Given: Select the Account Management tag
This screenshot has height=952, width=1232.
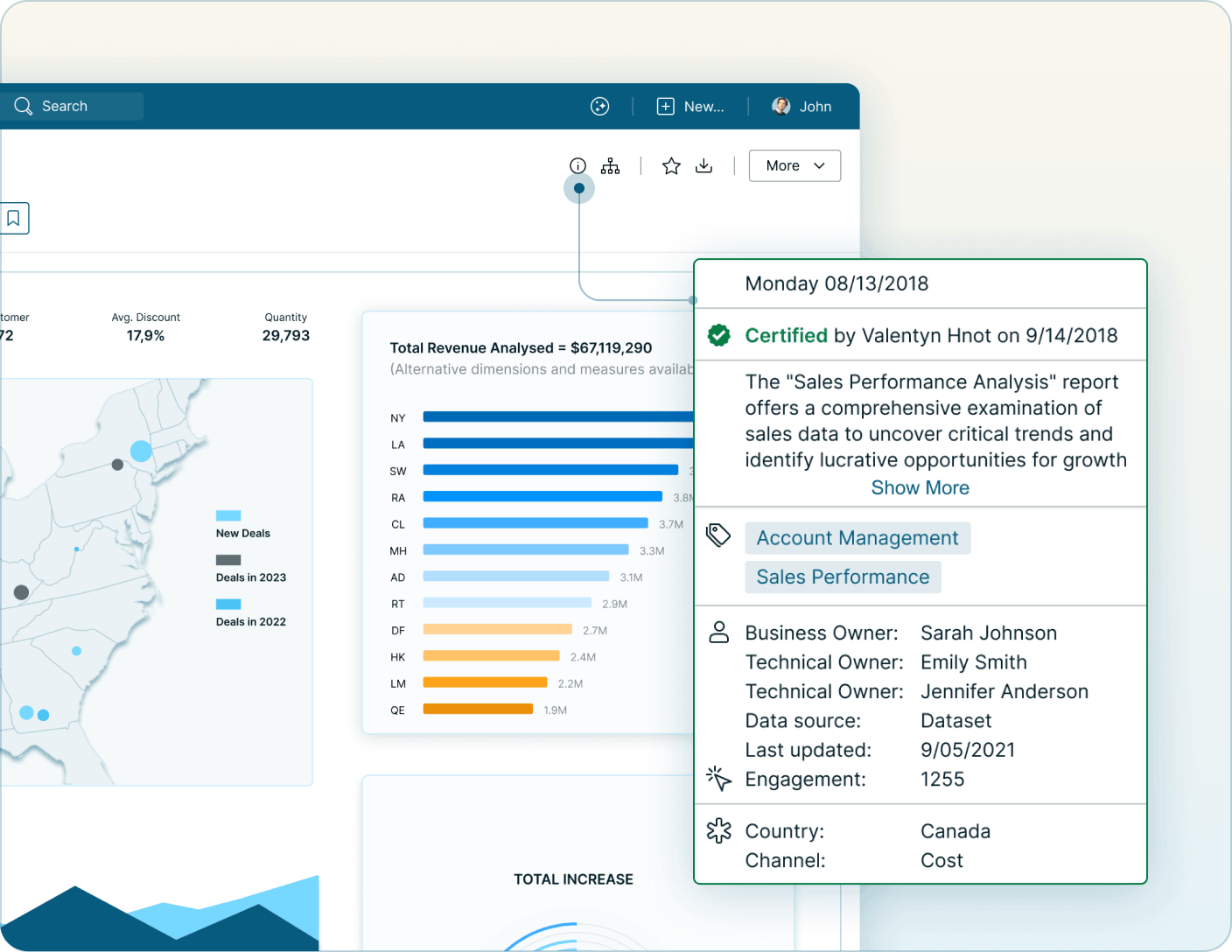Looking at the screenshot, I should coord(857,537).
